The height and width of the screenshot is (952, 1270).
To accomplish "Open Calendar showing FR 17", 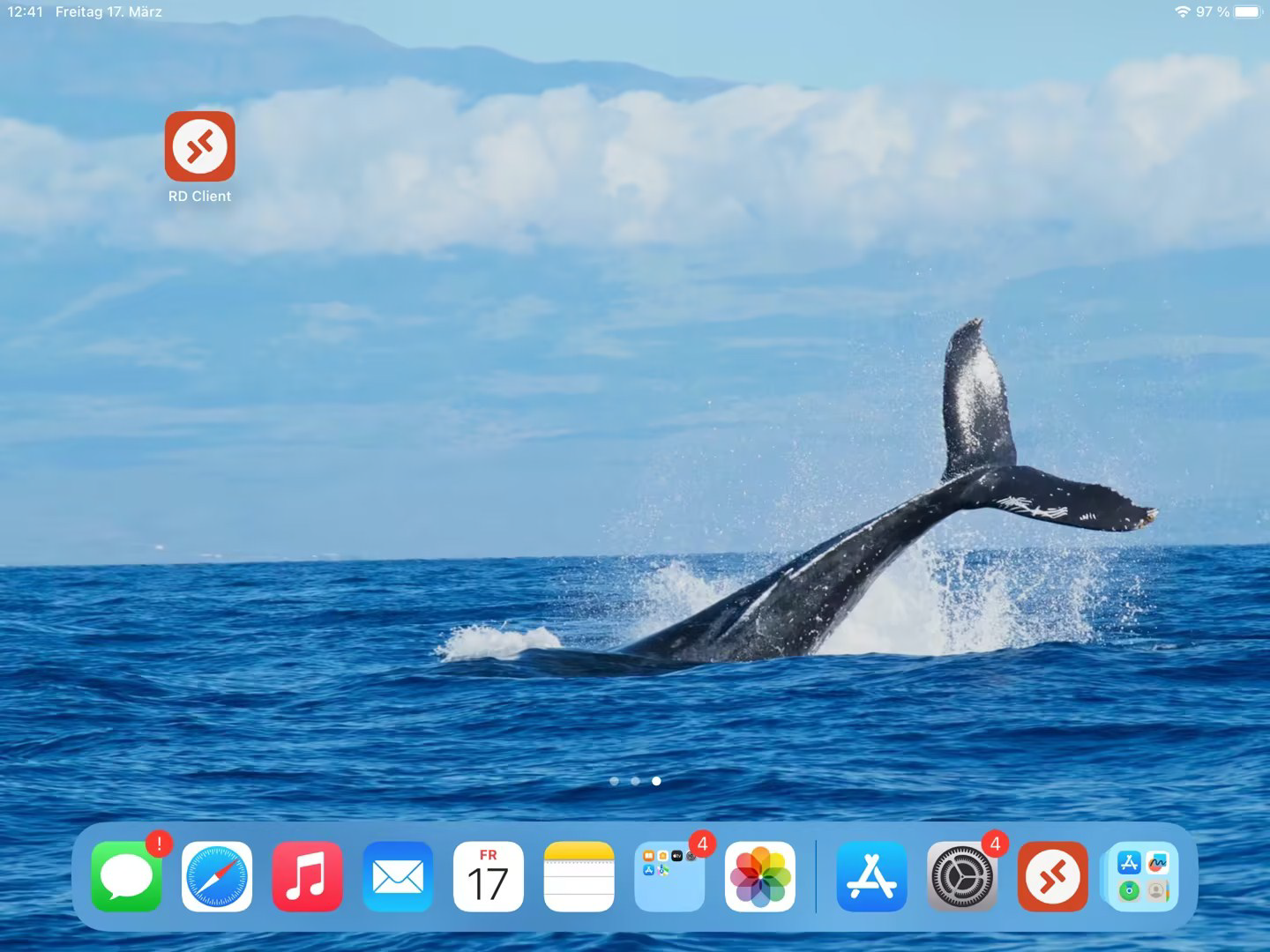I will [x=489, y=876].
